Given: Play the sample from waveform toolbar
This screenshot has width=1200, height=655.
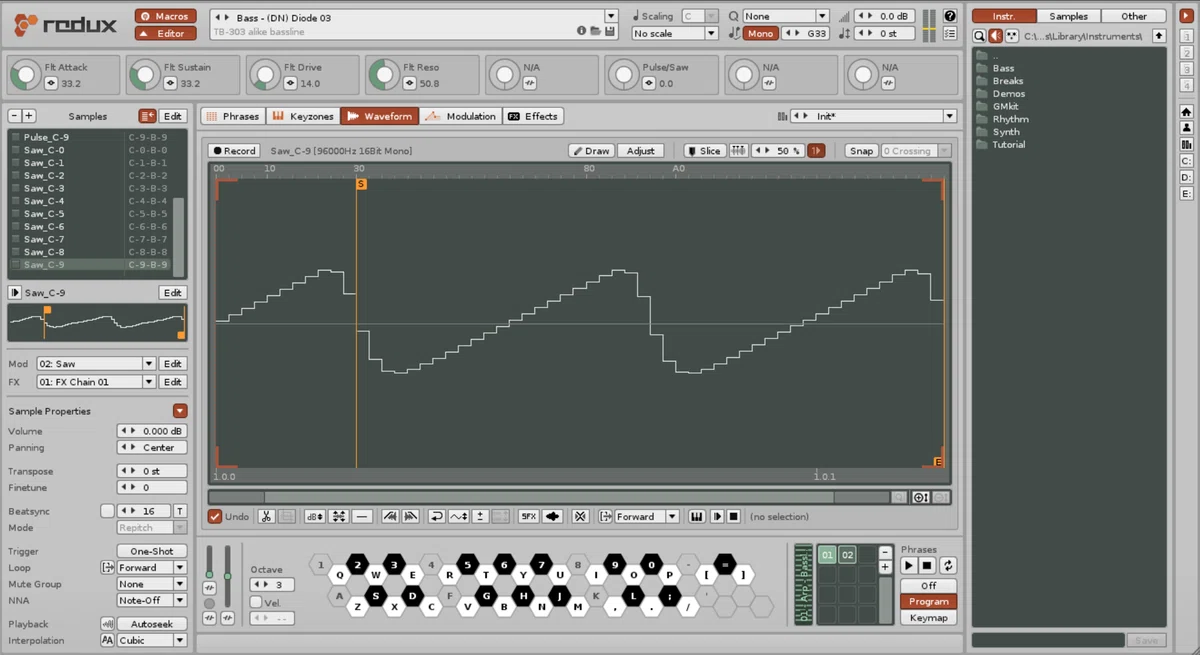Looking at the screenshot, I should [x=717, y=517].
